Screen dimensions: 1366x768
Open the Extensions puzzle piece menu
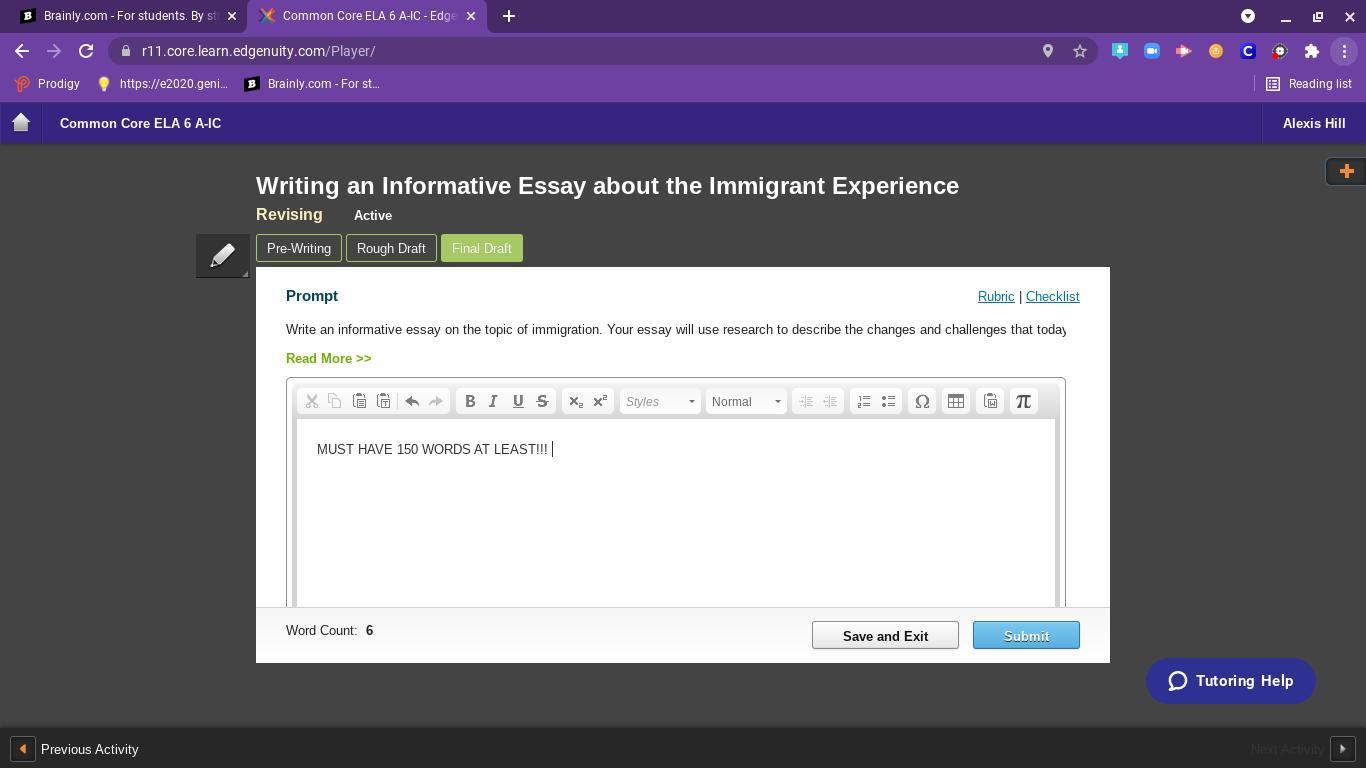point(1312,51)
